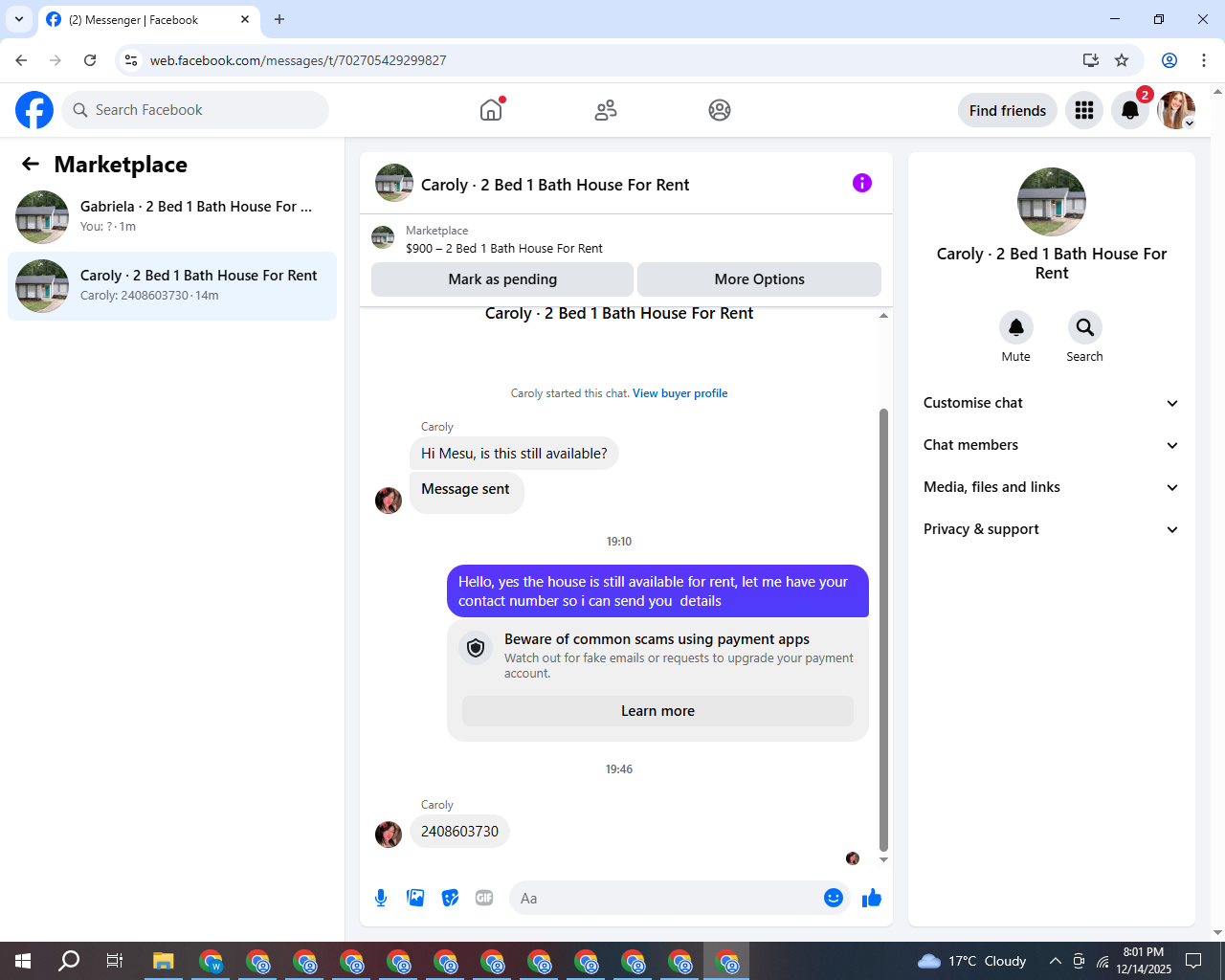
Task: Open the Facebook menu grid icon
Action: [x=1084, y=110]
